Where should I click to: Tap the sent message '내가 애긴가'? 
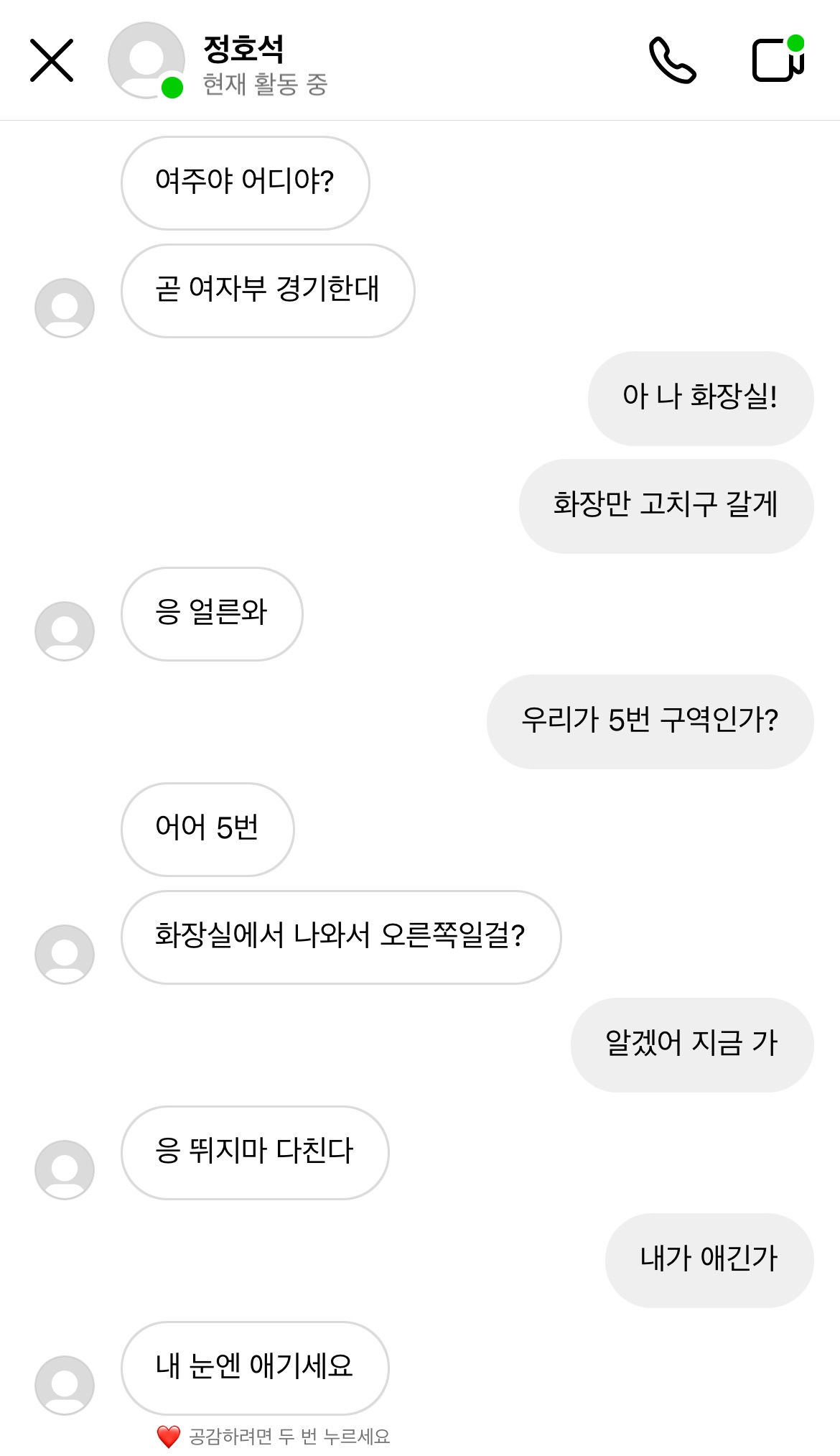click(709, 1260)
